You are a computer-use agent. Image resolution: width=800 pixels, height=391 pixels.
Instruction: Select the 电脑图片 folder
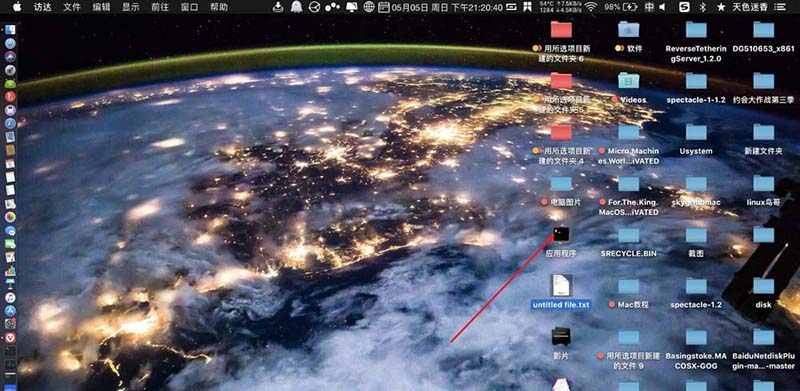pos(561,183)
